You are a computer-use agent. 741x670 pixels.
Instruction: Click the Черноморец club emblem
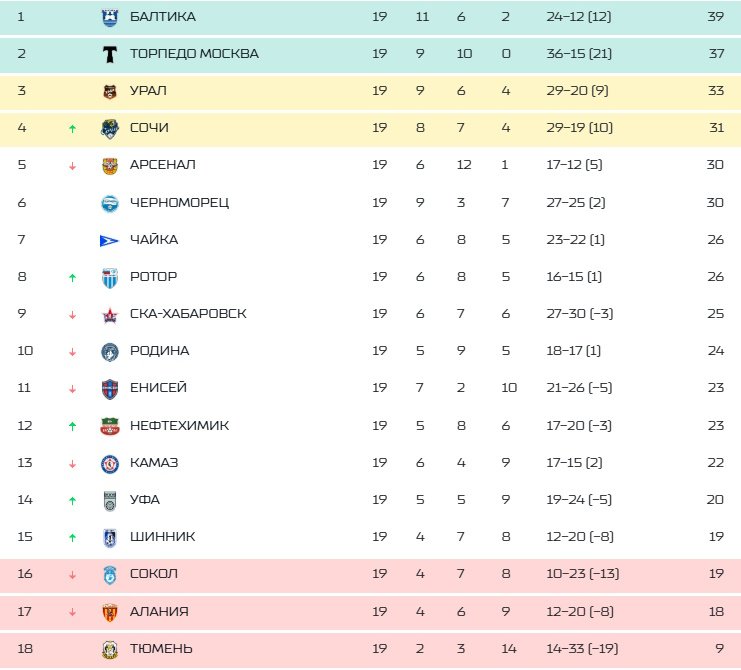tap(110, 202)
